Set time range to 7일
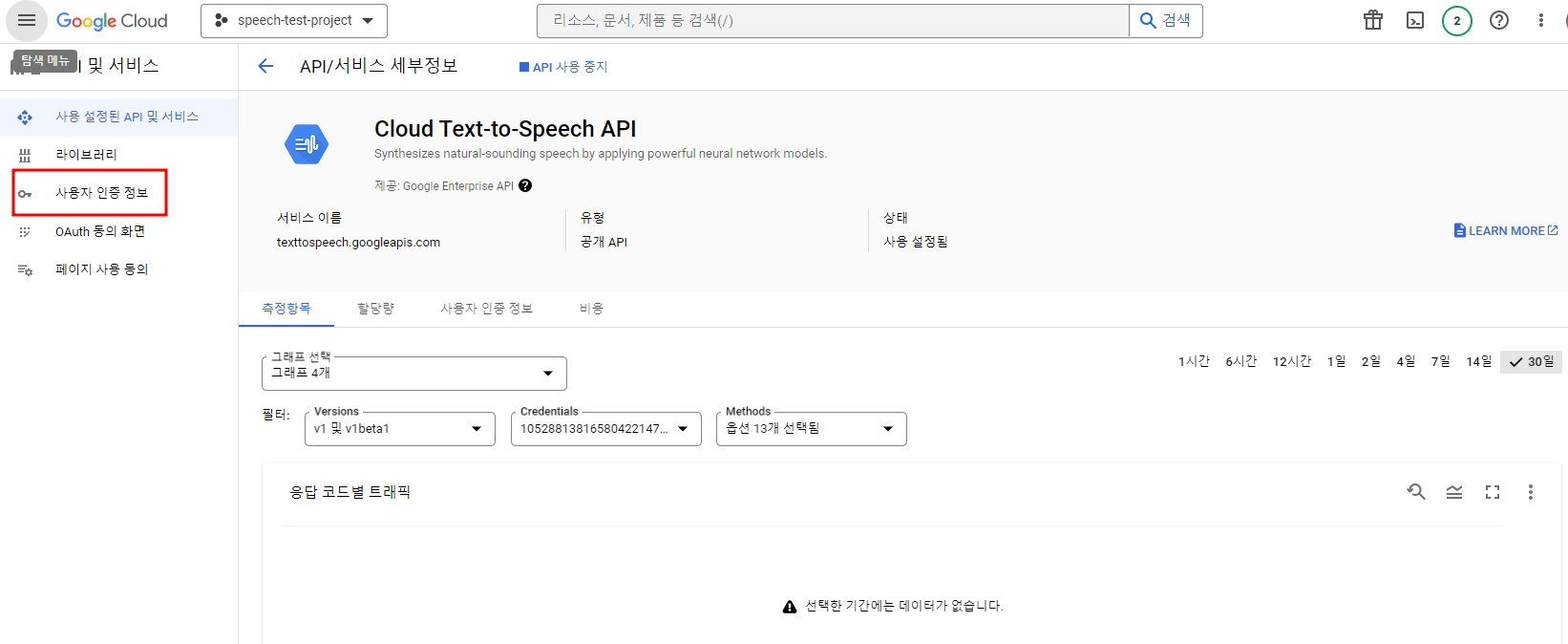 (1440, 361)
